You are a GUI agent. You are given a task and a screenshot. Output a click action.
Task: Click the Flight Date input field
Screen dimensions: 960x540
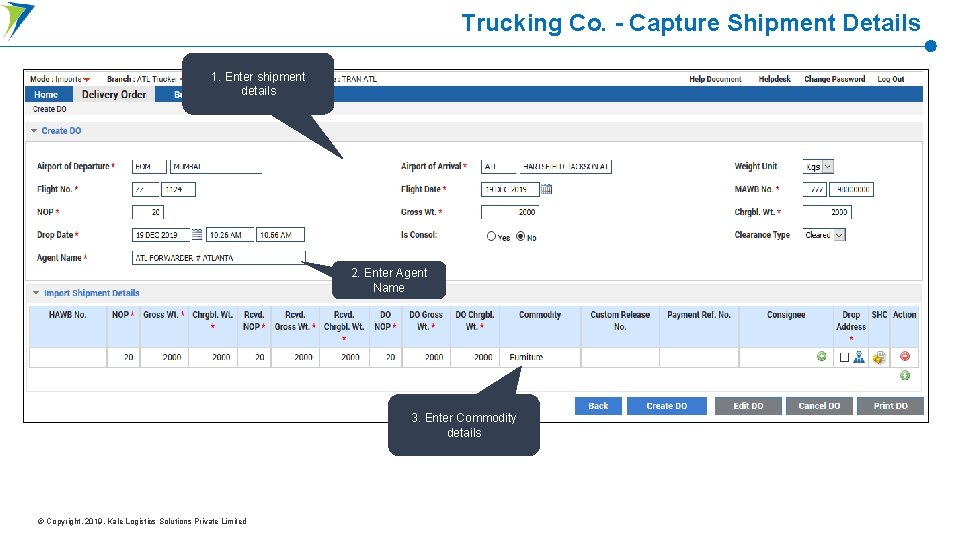(x=510, y=190)
